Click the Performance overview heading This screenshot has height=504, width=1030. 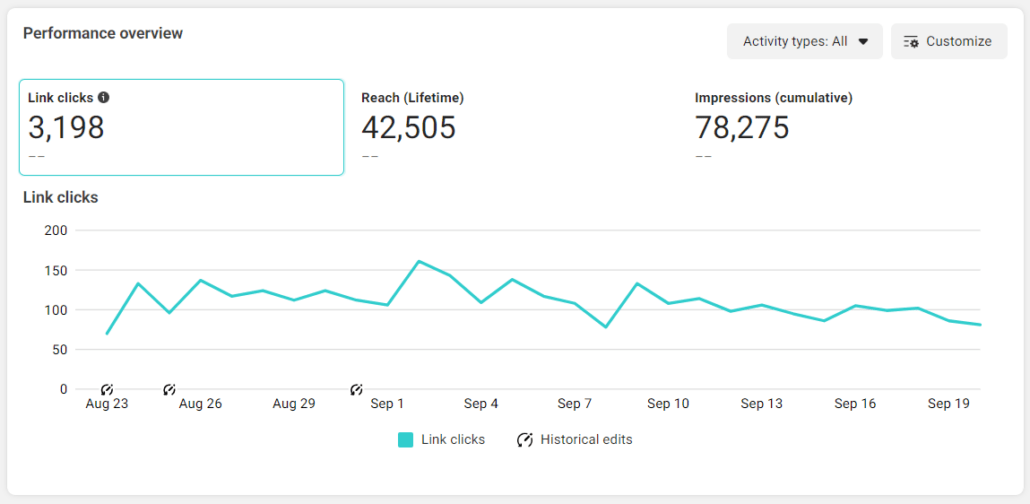(x=103, y=34)
